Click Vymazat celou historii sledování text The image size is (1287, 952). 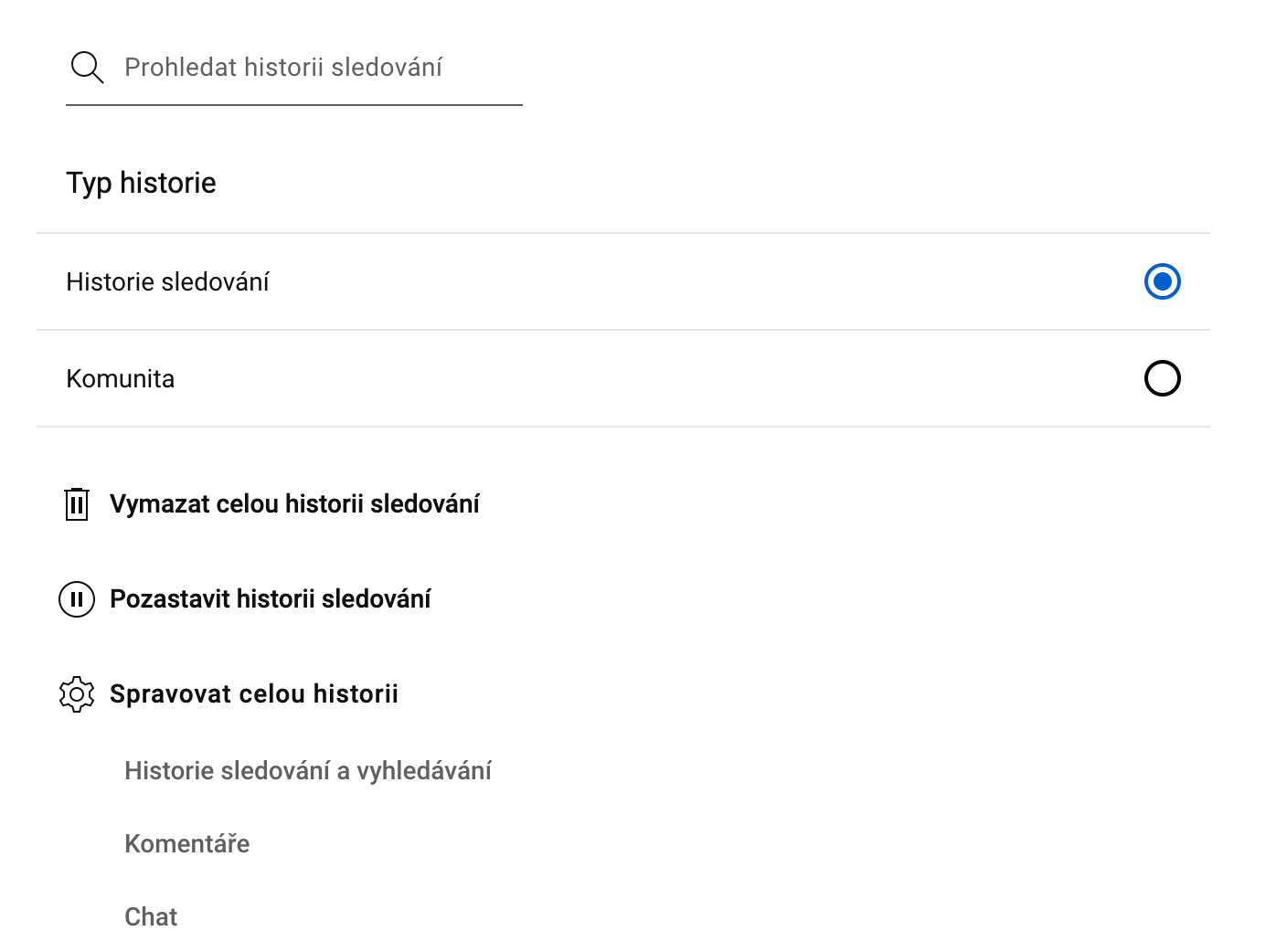coord(294,504)
